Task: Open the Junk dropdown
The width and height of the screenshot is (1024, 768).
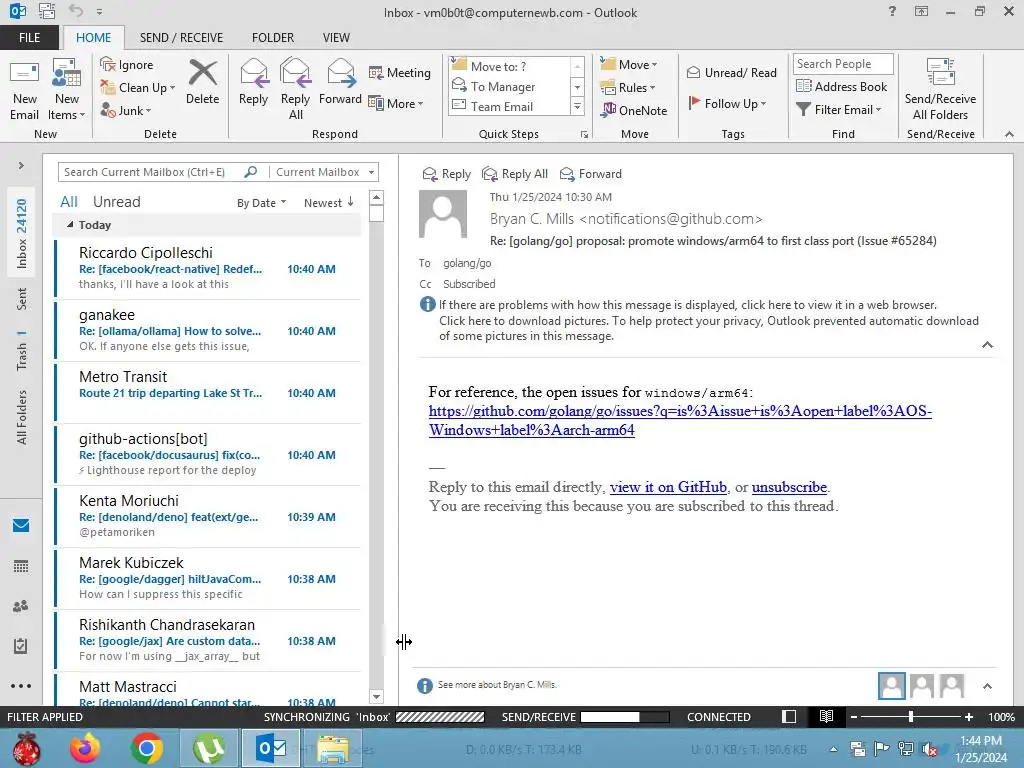Action: (126, 110)
